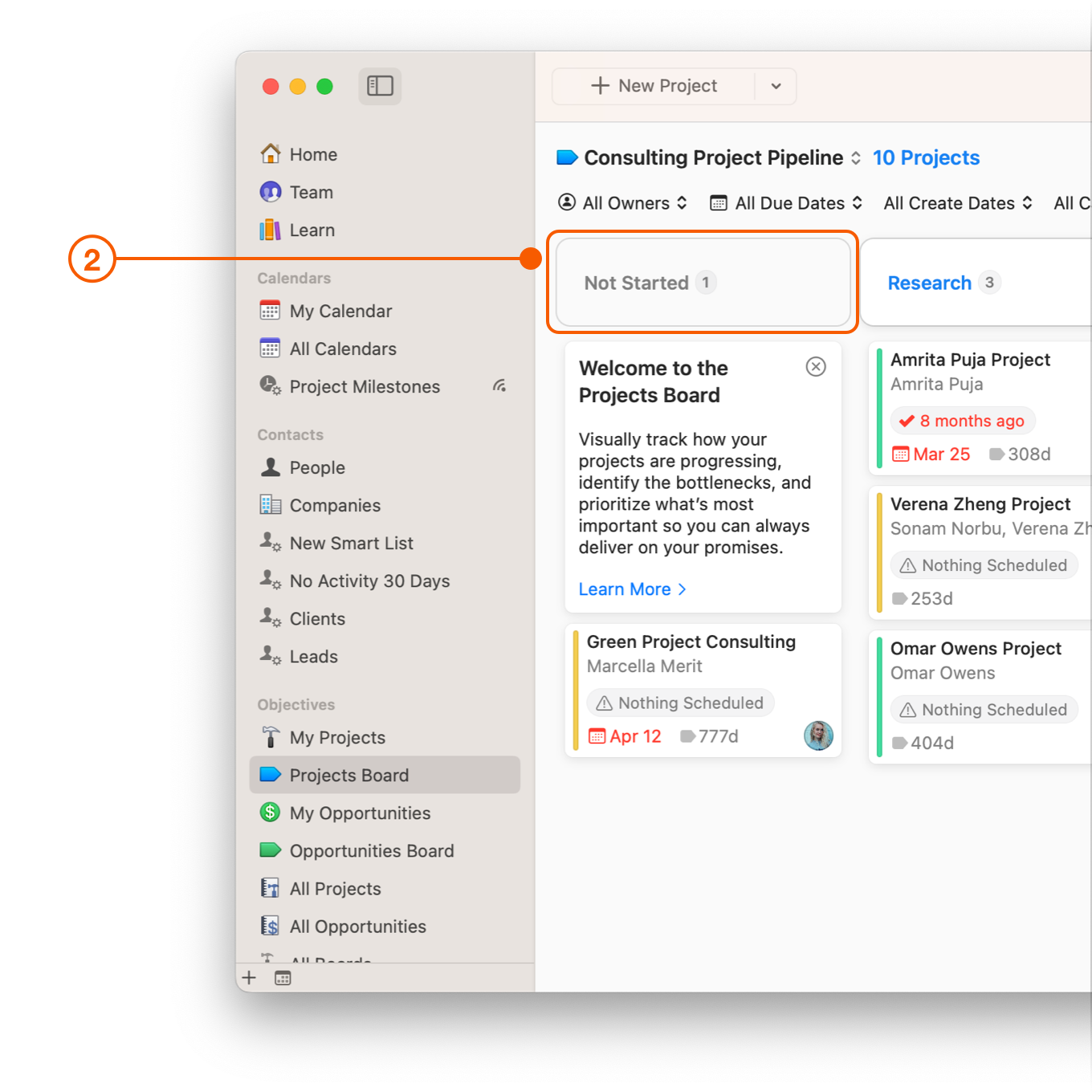The height and width of the screenshot is (1092, 1092).
Task: Open the Omar Owens Project card
Action: [980, 697]
